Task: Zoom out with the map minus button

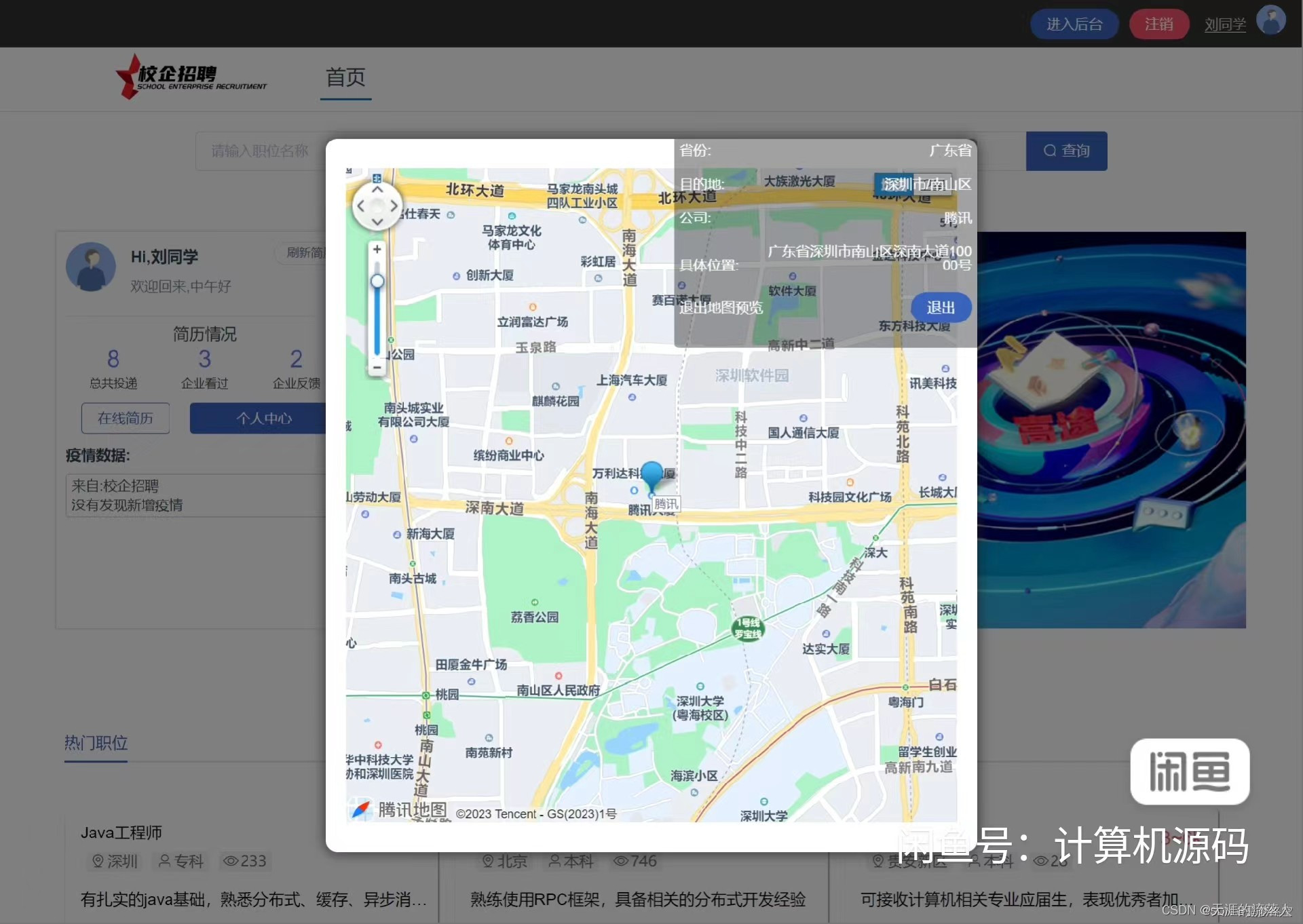Action: [x=377, y=367]
